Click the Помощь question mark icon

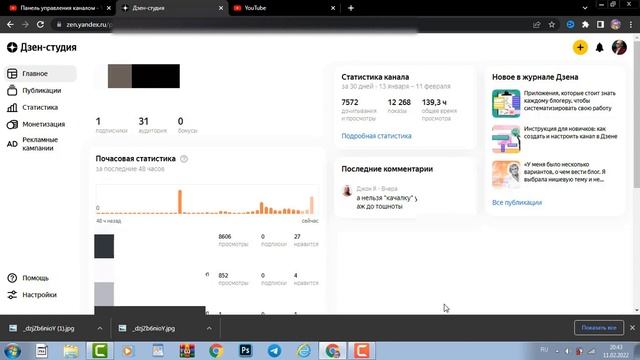tap(12, 278)
